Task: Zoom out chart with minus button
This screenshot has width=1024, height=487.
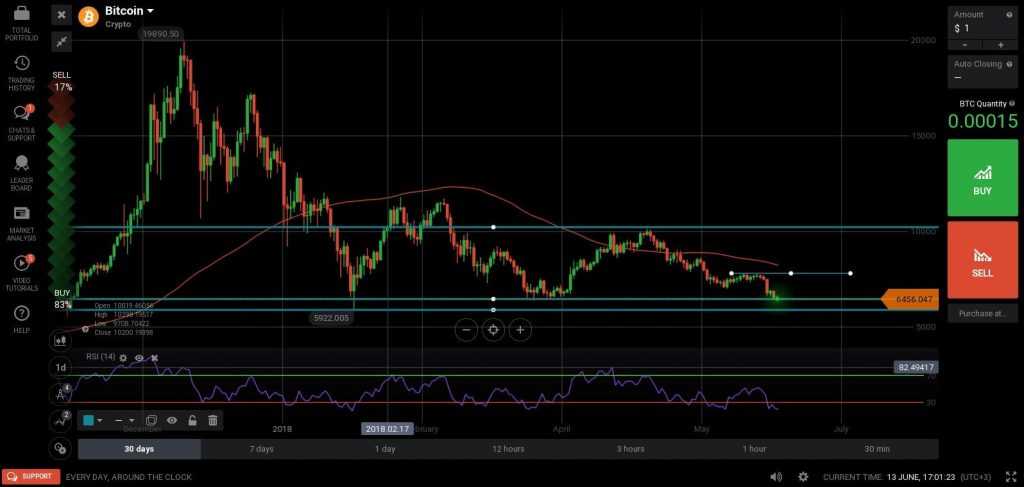Action: point(466,330)
